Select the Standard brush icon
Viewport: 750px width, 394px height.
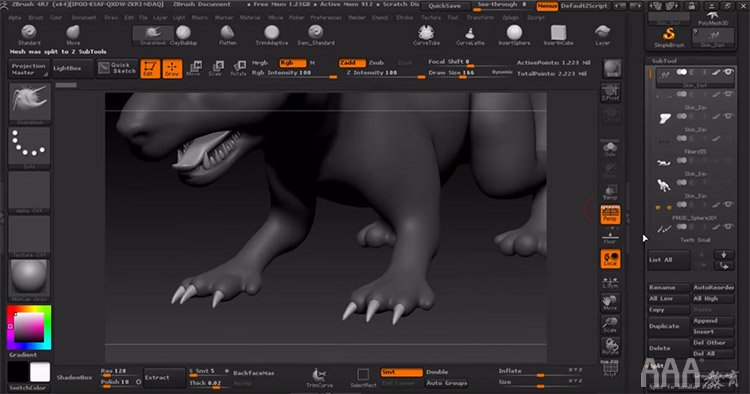(x=29, y=34)
